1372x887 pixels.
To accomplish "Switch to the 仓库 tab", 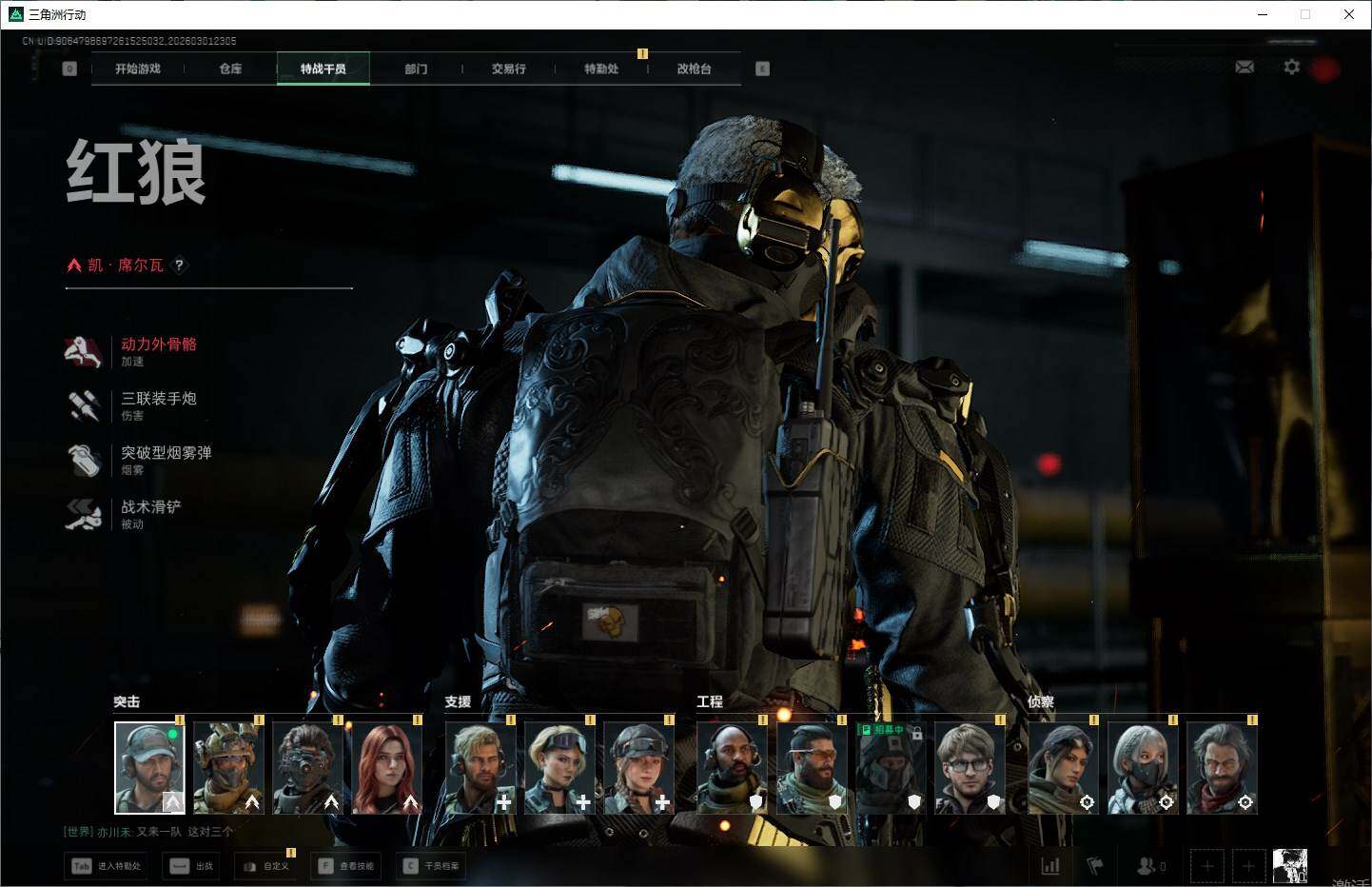I will 230,69.
